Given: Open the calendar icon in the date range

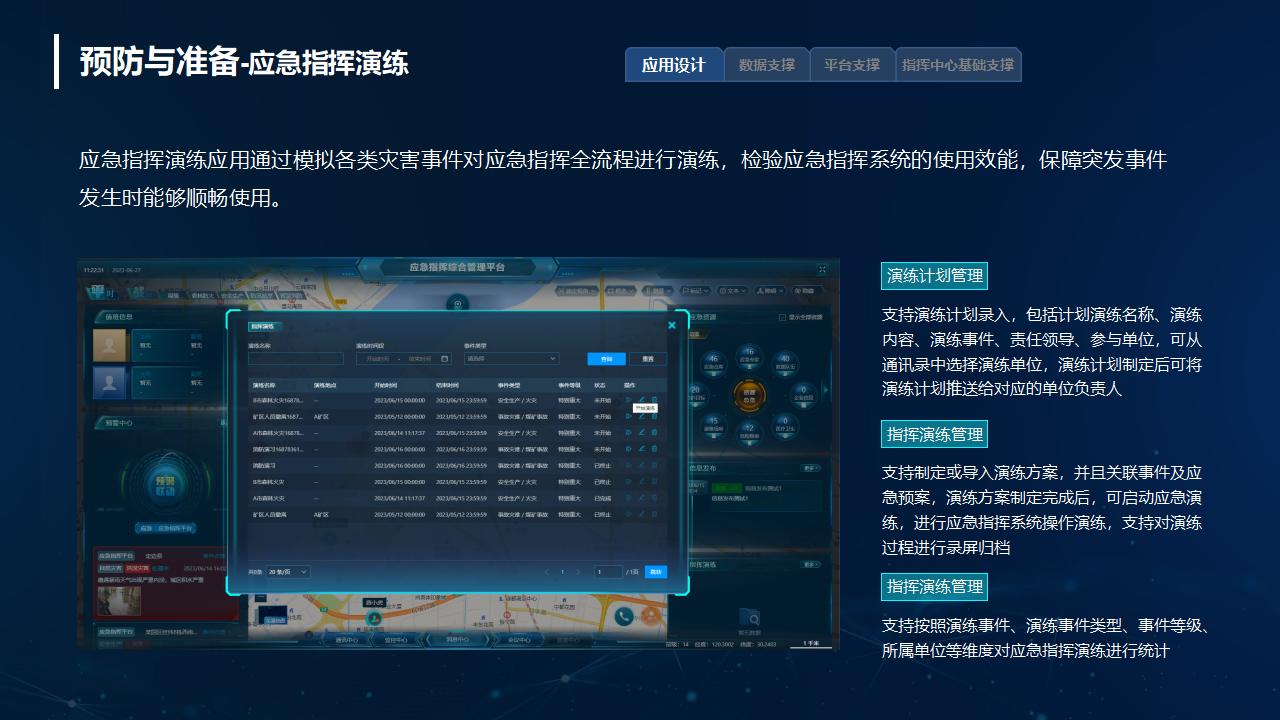Looking at the screenshot, I should click(x=446, y=358).
